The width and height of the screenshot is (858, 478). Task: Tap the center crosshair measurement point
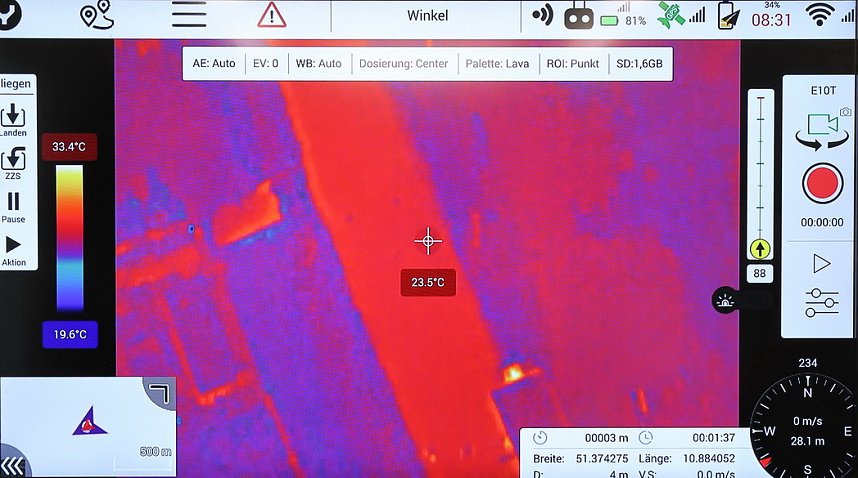coord(428,241)
